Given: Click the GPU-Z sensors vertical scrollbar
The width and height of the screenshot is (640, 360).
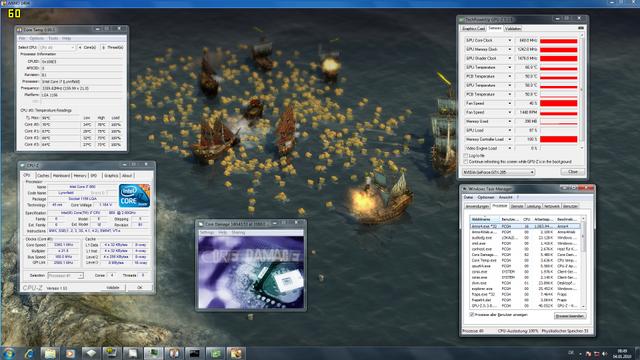Looking at the screenshot, I should pyautogui.click(x=582, y=91).
